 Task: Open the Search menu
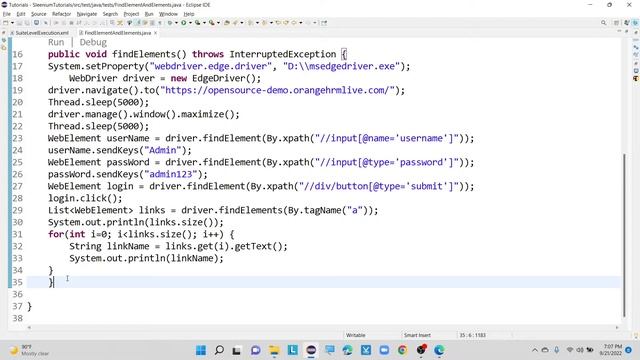pyautogui.click(x=110, y=14)
